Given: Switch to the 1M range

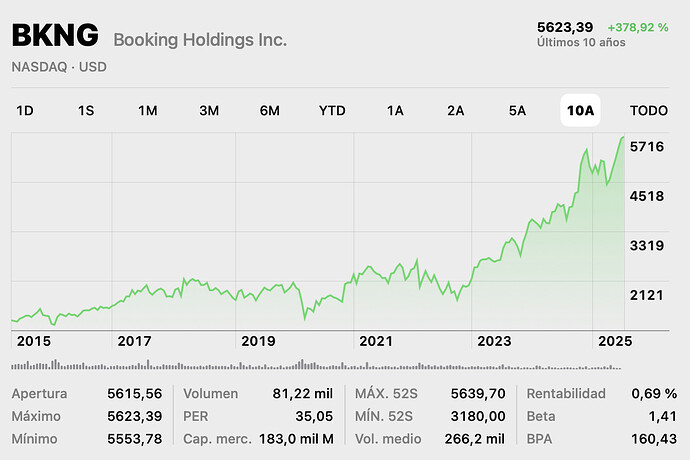Looking at the screenshot, I should pyautogui.click(x=147, y=110).
